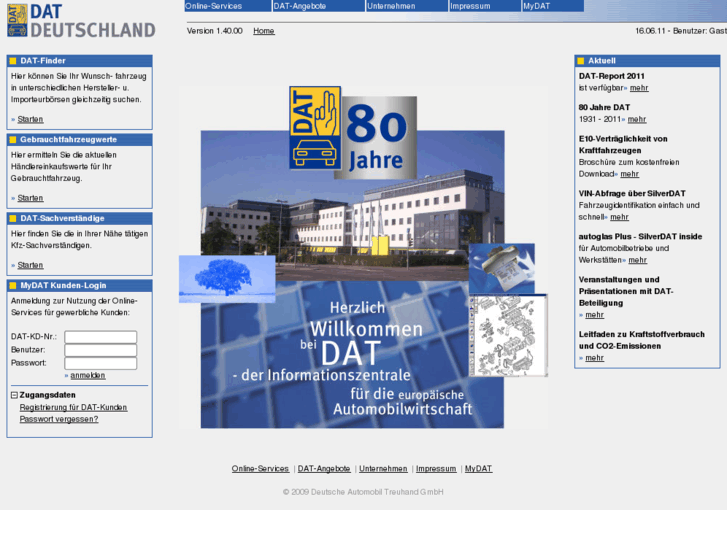Open mehr for E10-Verträglichkeit brochure
The height and width of the screenshot is (545, 727).
629,174
